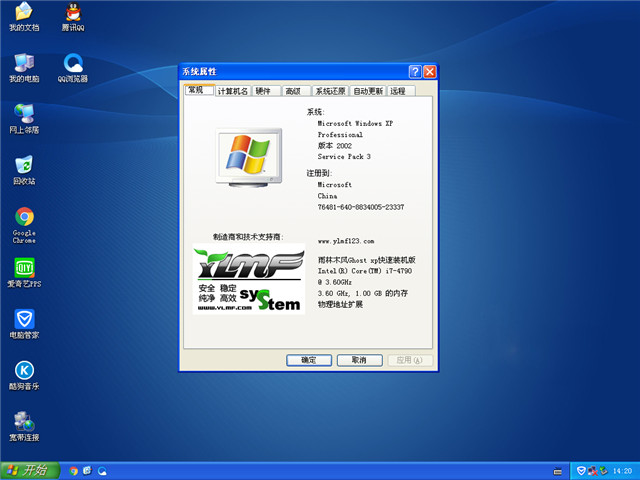640x480 pixels.
Task: Open the 开始 start menu
Action: pyautogui.click(x=30, y=471)
